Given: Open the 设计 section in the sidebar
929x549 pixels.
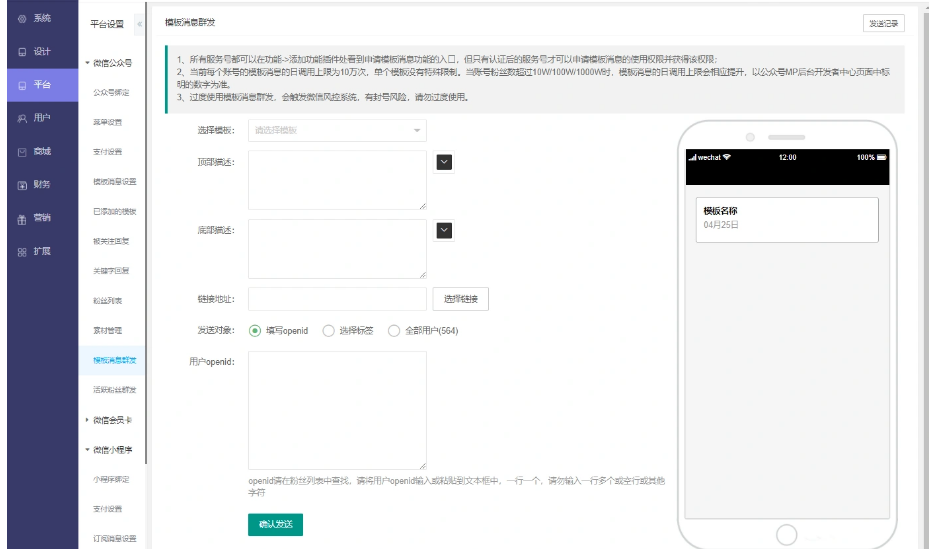Looking at the screenshot, I should click(x=35, y=51).
